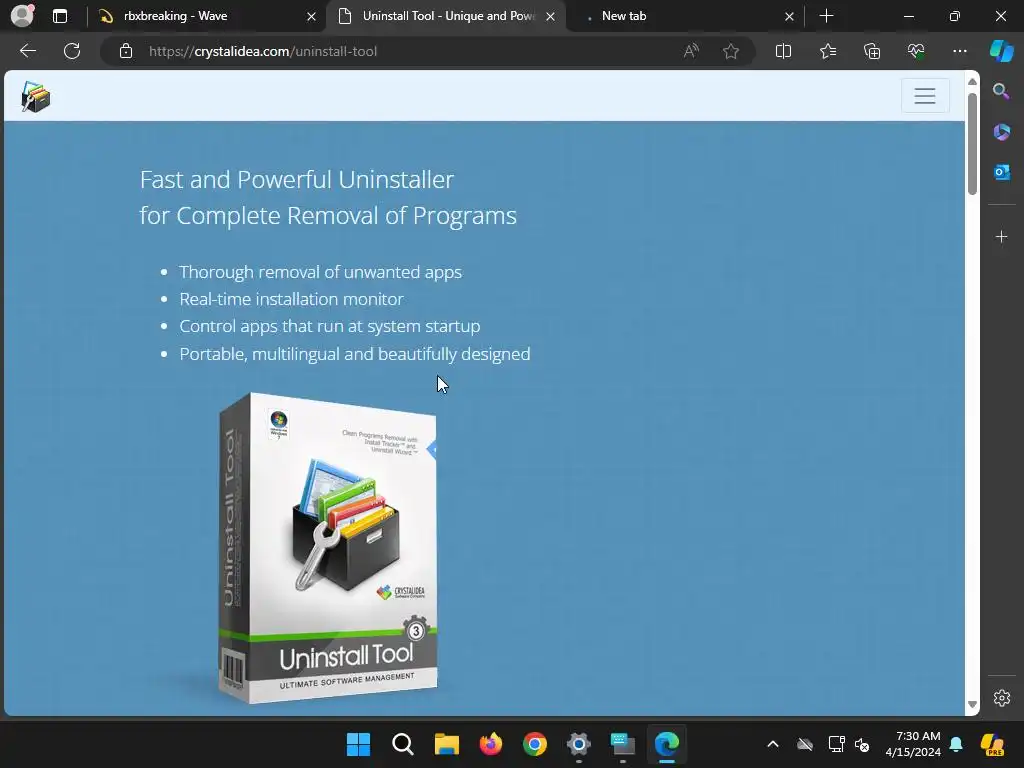View site information lock icon
The width and height of the screenshot is (1024, 768).
(126, 51)
